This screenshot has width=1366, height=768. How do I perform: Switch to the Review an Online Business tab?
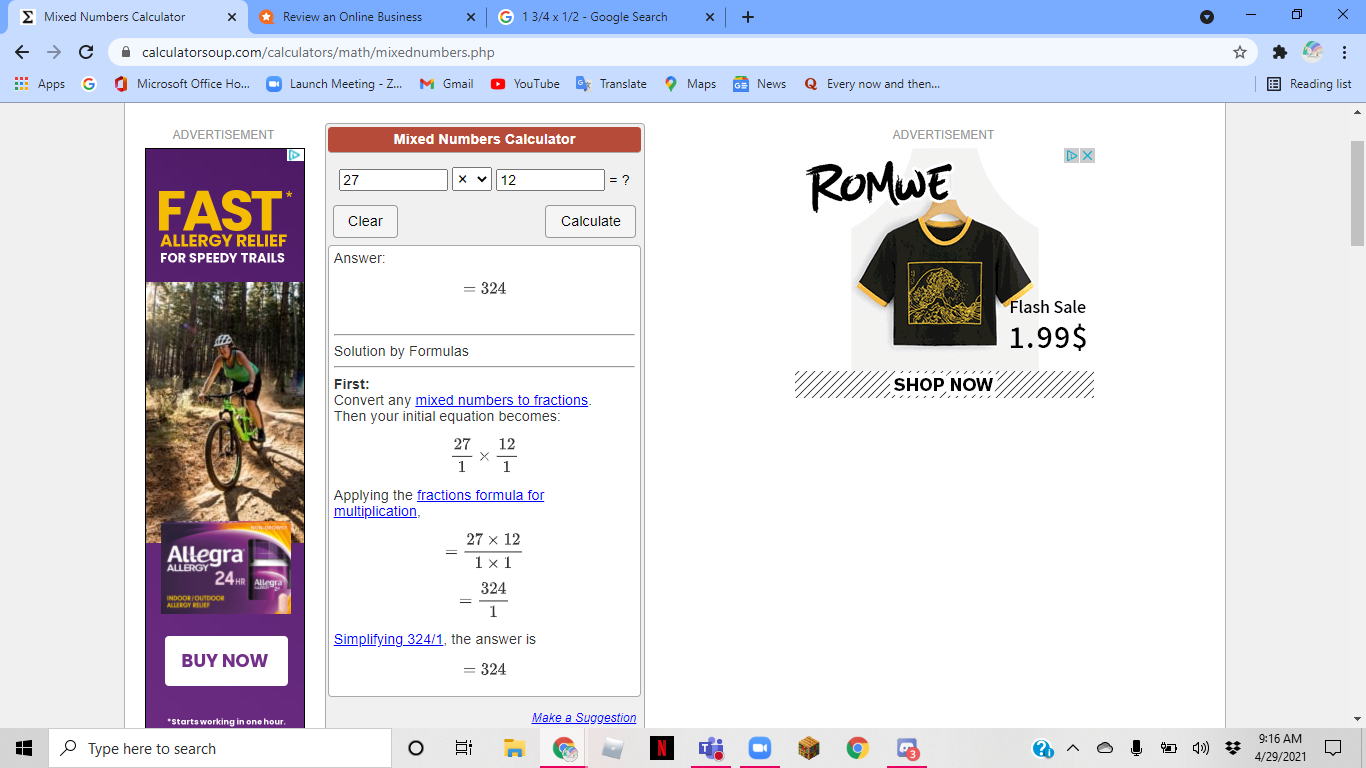(x=352, y=17)
